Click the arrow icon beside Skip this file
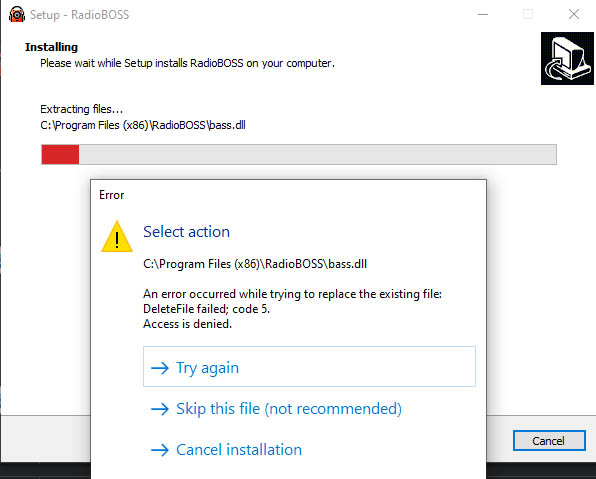 (160, 409)
